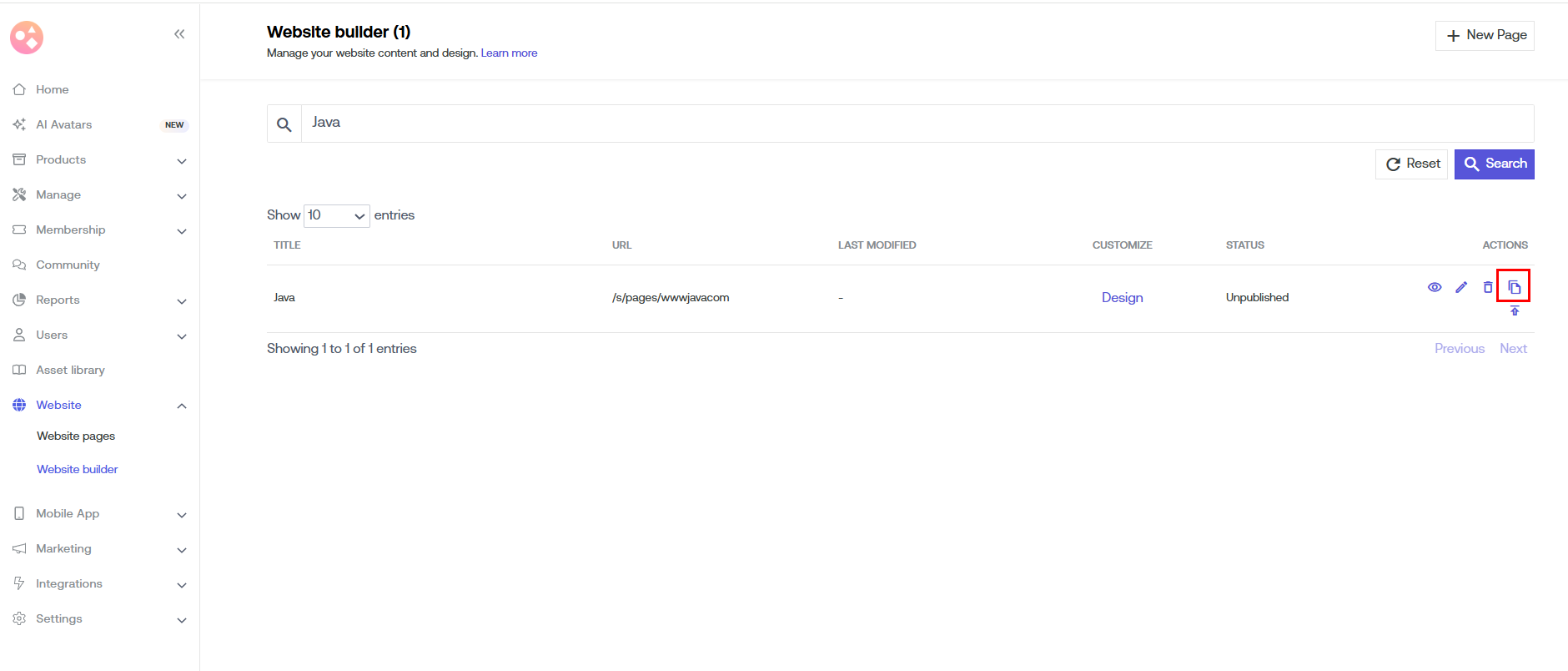Open Home from the sidebar
Screen dimensions: 1568x671
(x=52, y=89)
